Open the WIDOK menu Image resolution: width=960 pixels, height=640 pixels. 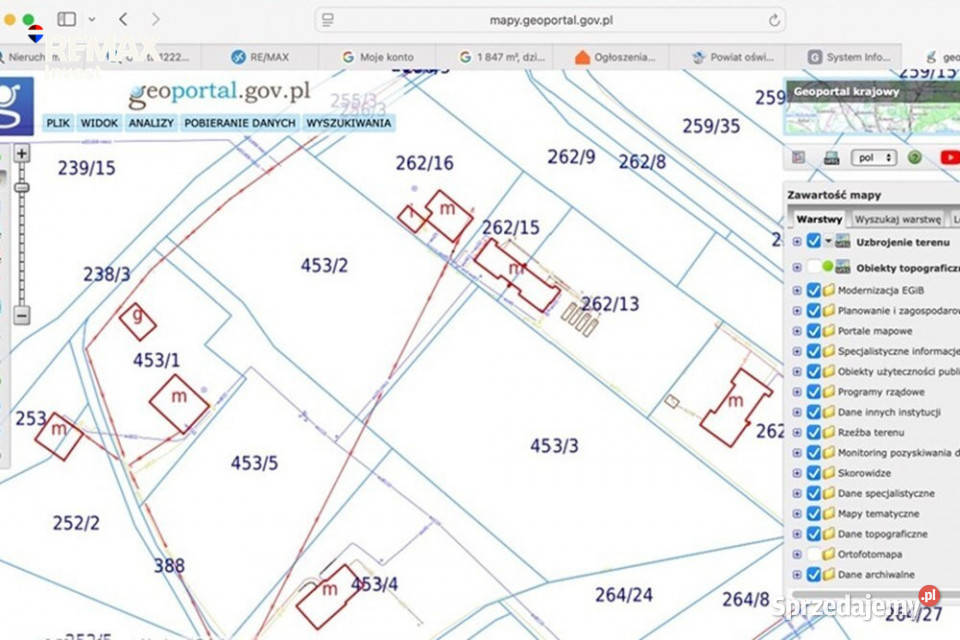[99, 123]
